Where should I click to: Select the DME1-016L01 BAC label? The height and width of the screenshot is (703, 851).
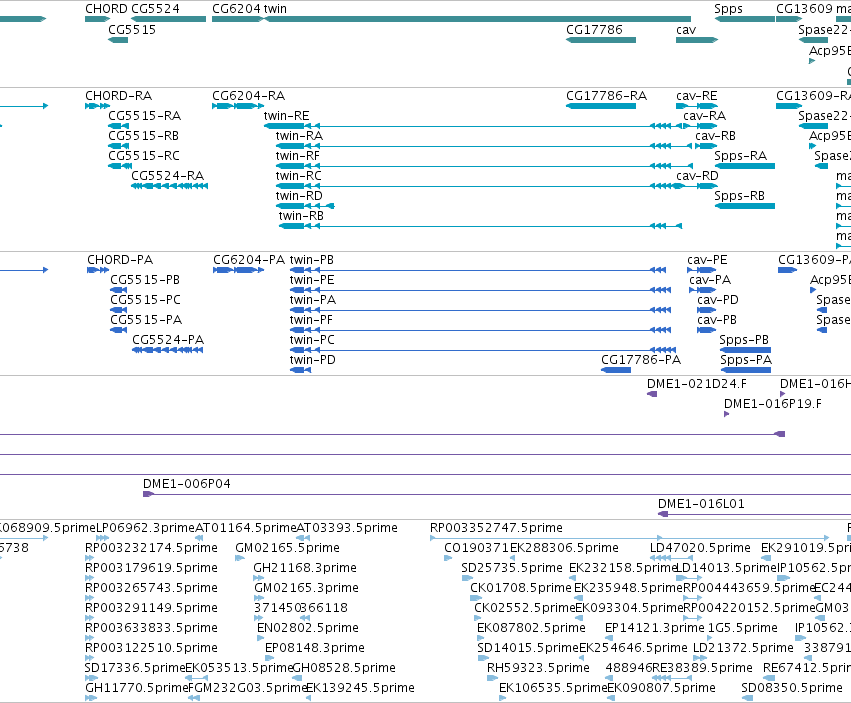(701, 504)
